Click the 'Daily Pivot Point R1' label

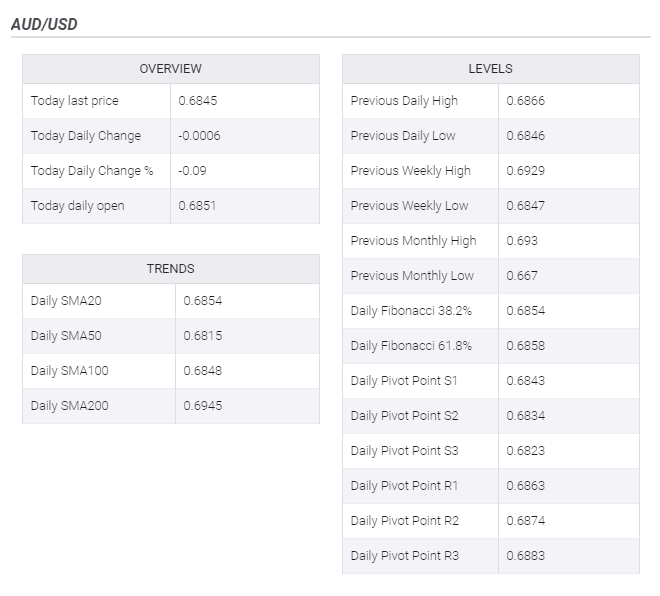click(404, 485)
